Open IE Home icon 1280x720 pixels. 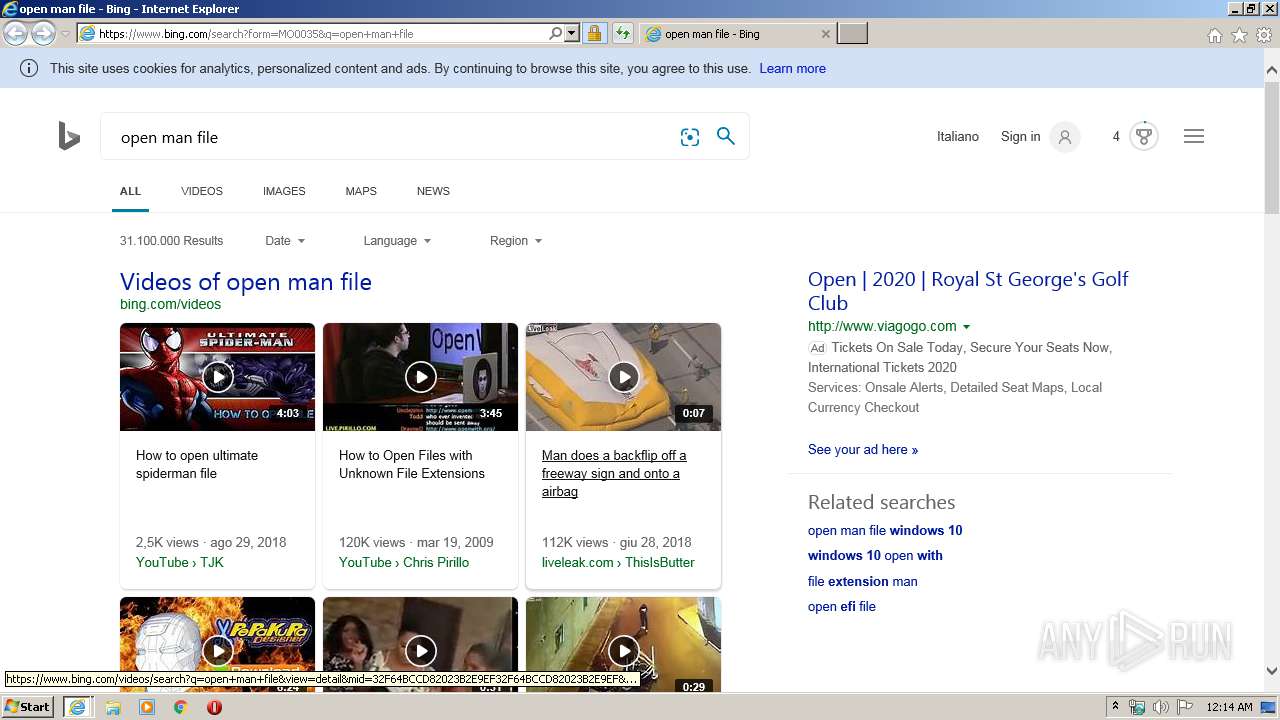[x=1214, y=35]
